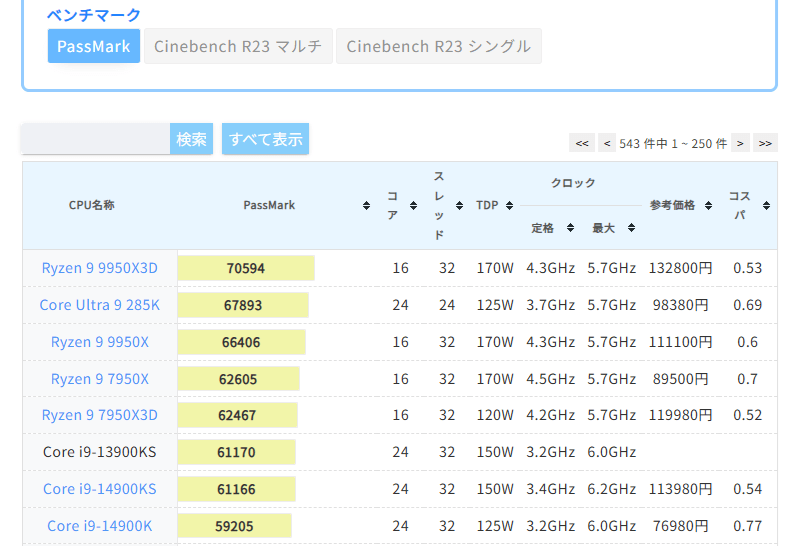Sort by PassMark score column arrows
794x546 pixels.
tap(367, 205)
